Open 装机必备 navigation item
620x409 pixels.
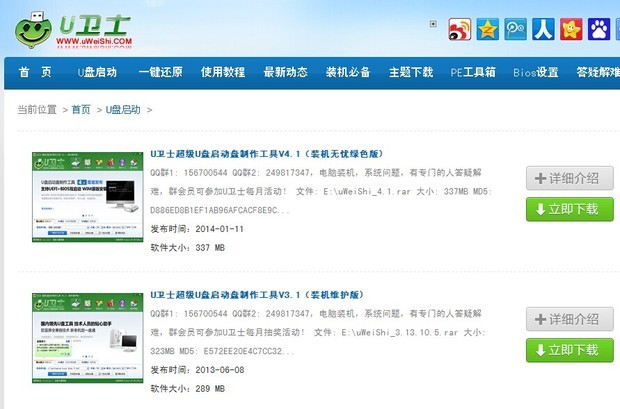pyautogui.click(x=348, y=72)
